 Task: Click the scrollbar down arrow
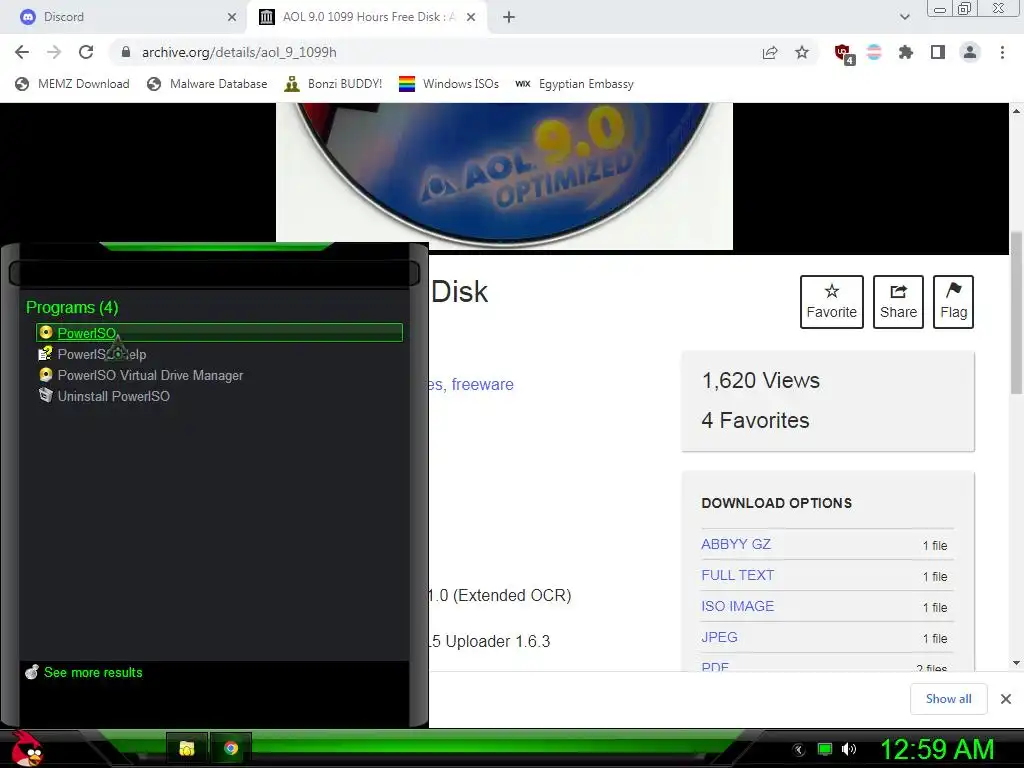point(1016,663)
